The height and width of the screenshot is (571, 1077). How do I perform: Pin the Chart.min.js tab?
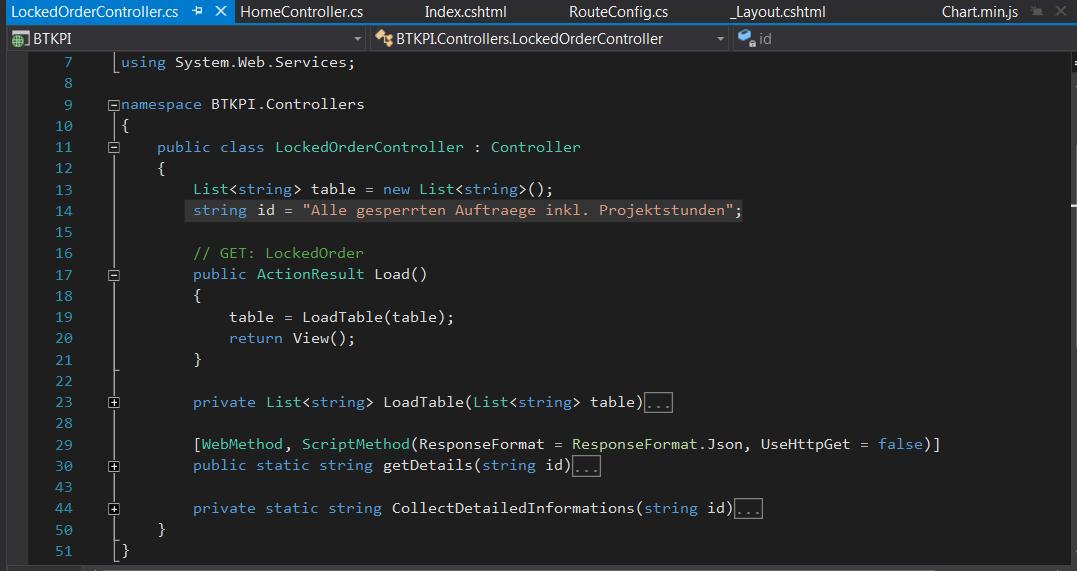[x=1037, y=12]
